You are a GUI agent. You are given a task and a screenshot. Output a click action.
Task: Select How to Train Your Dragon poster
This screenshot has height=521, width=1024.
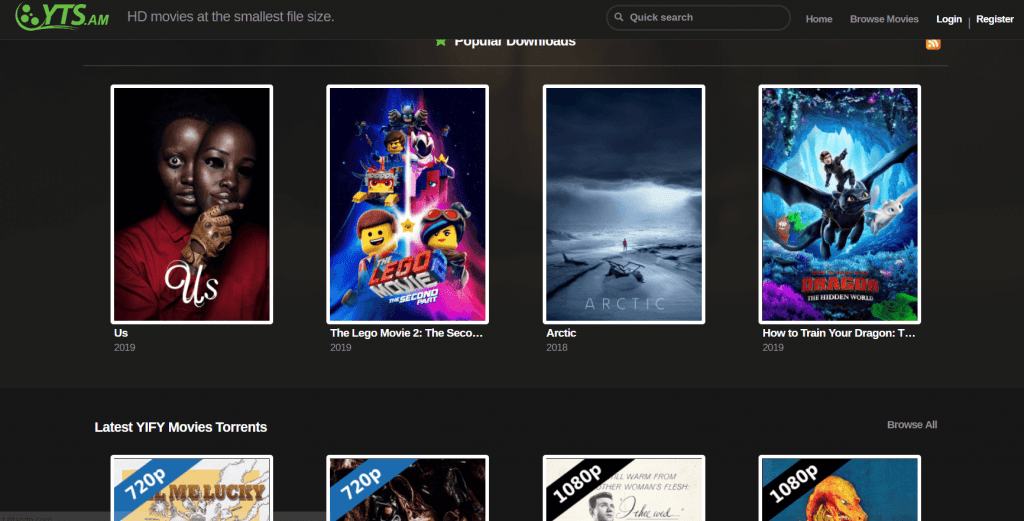(839, 204)
